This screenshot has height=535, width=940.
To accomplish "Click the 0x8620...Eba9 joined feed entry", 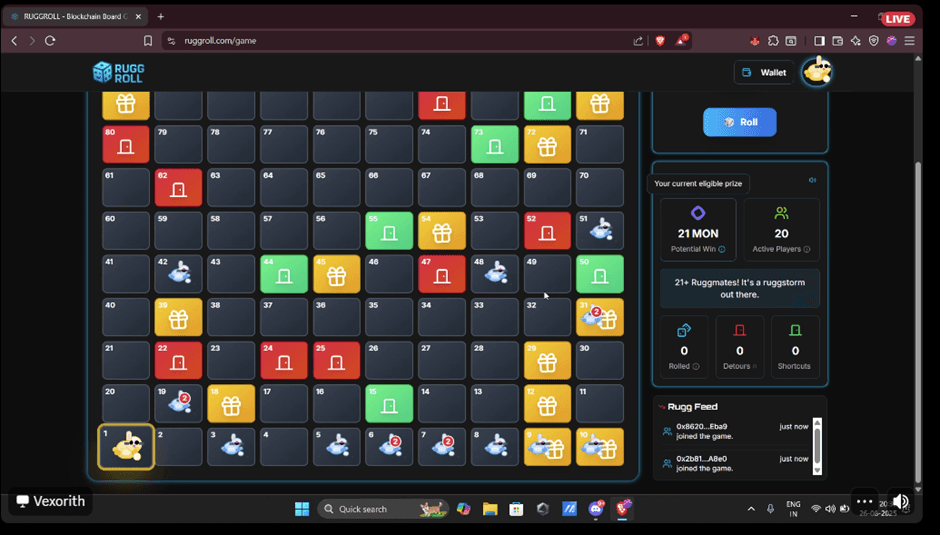I will (x=735, y=431).
